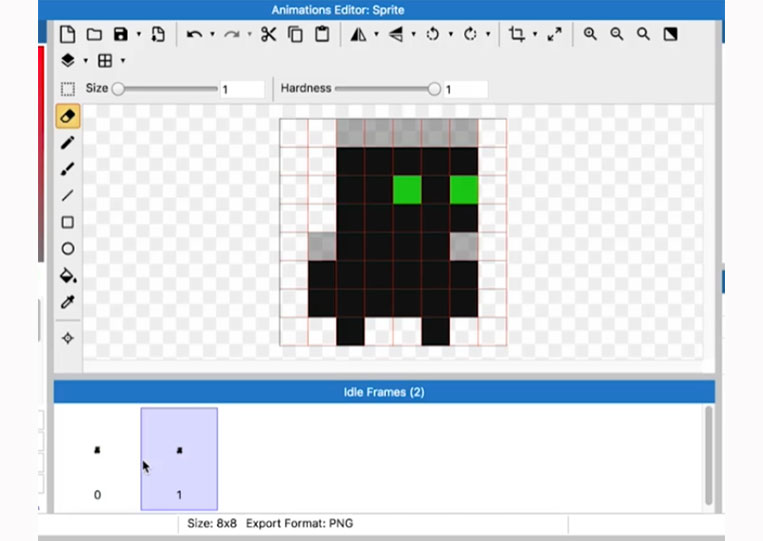
Task: Click the Idle Frames (2) header
Action: click(x=384, y=392)
